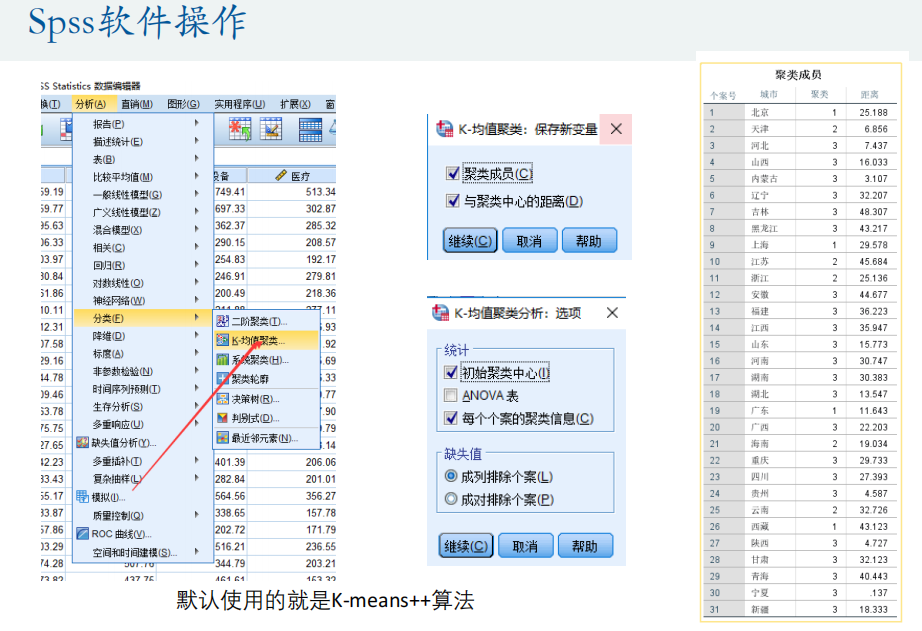Select the 成对排除个案(P) radio button
Viewport: 922px width, 631px height.
[451, 499]
